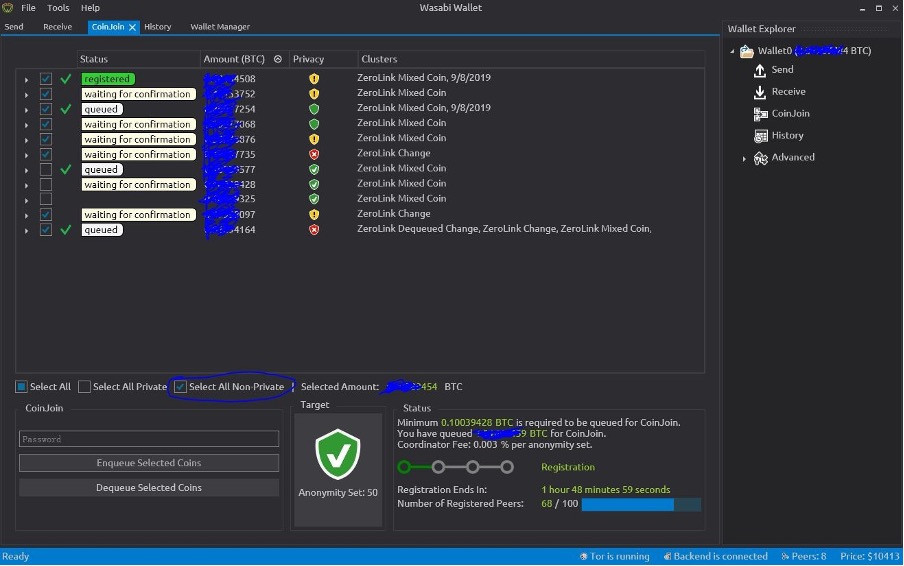Expand the 8097 ZeroLink Change row
Screen dimensions: 904x566
click(26, 216)
